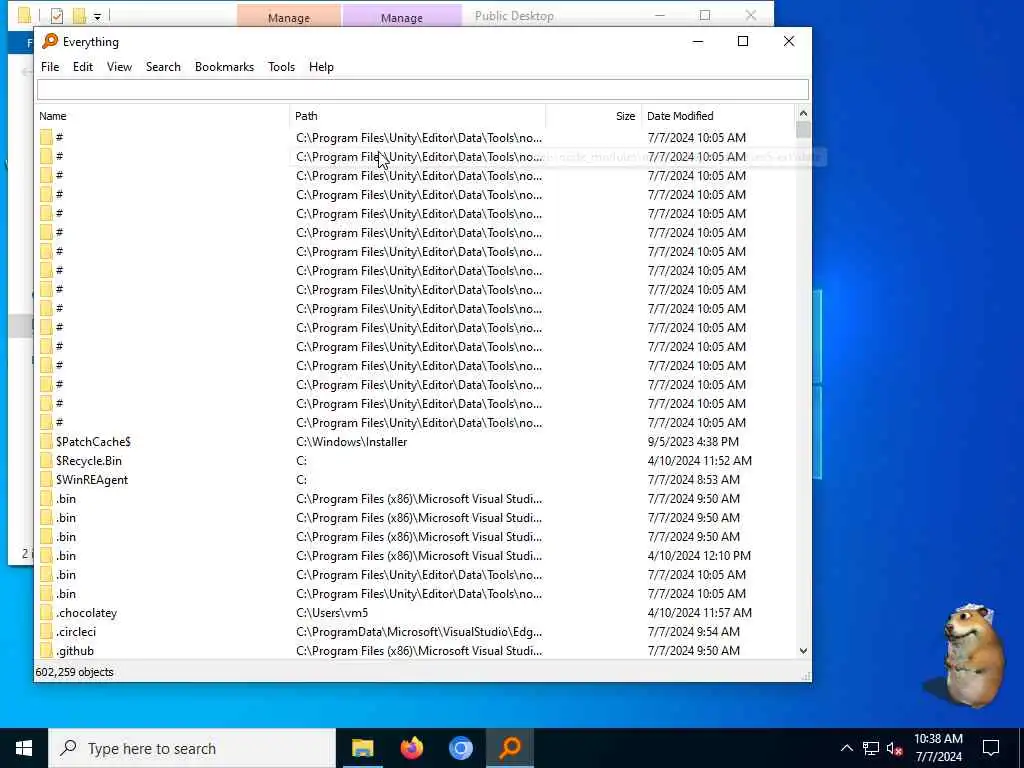Open the Tools menu

[281, 67]
